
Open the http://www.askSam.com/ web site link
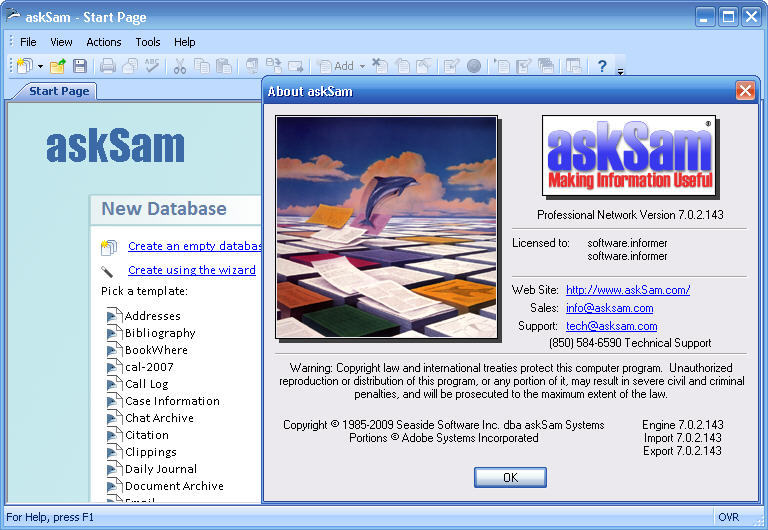[x=628, y=290]
